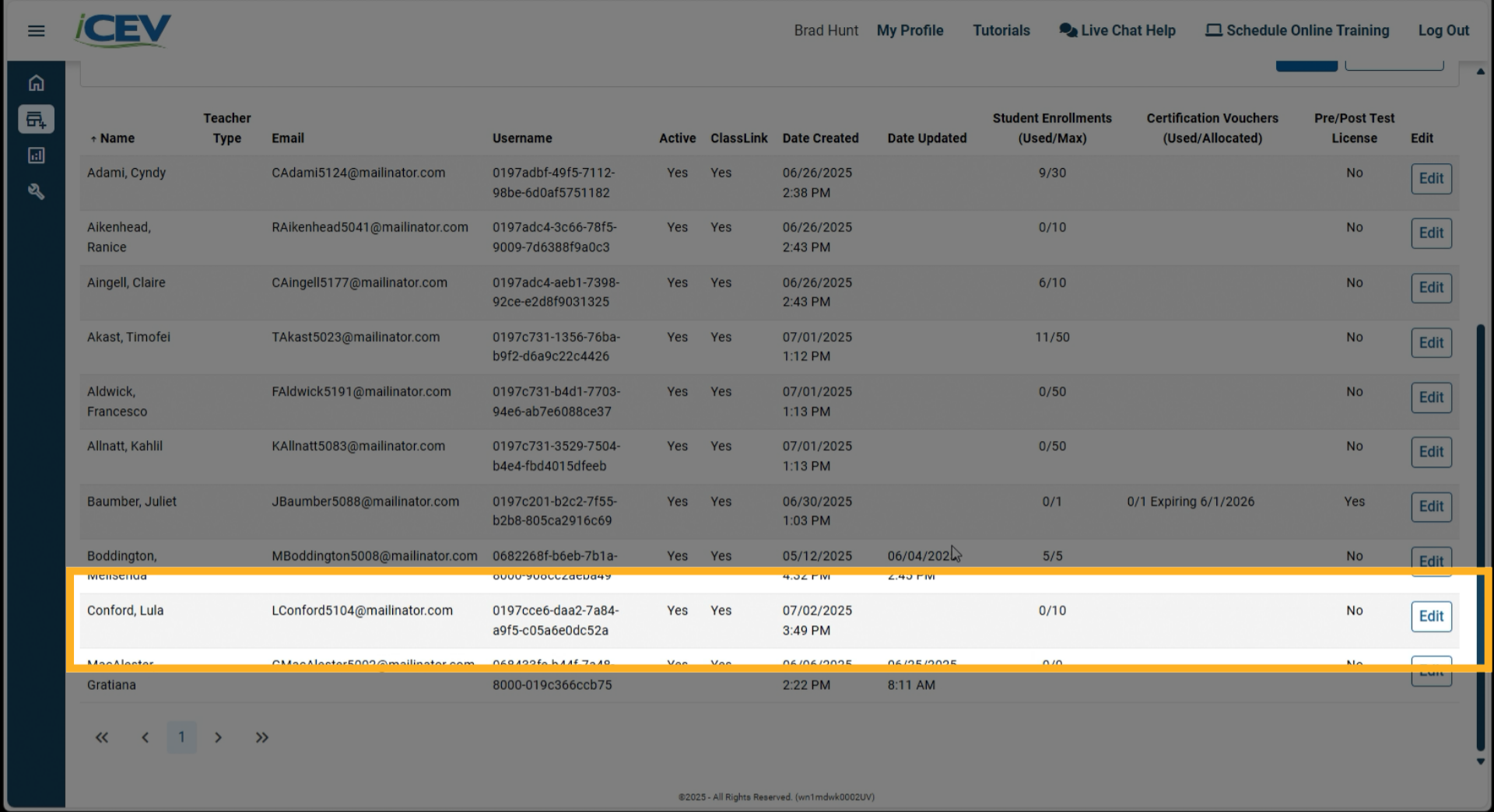This screenshot has width=1494, height=812.
Task: Sort the table by Name column arrow
Action: (93, 138)
